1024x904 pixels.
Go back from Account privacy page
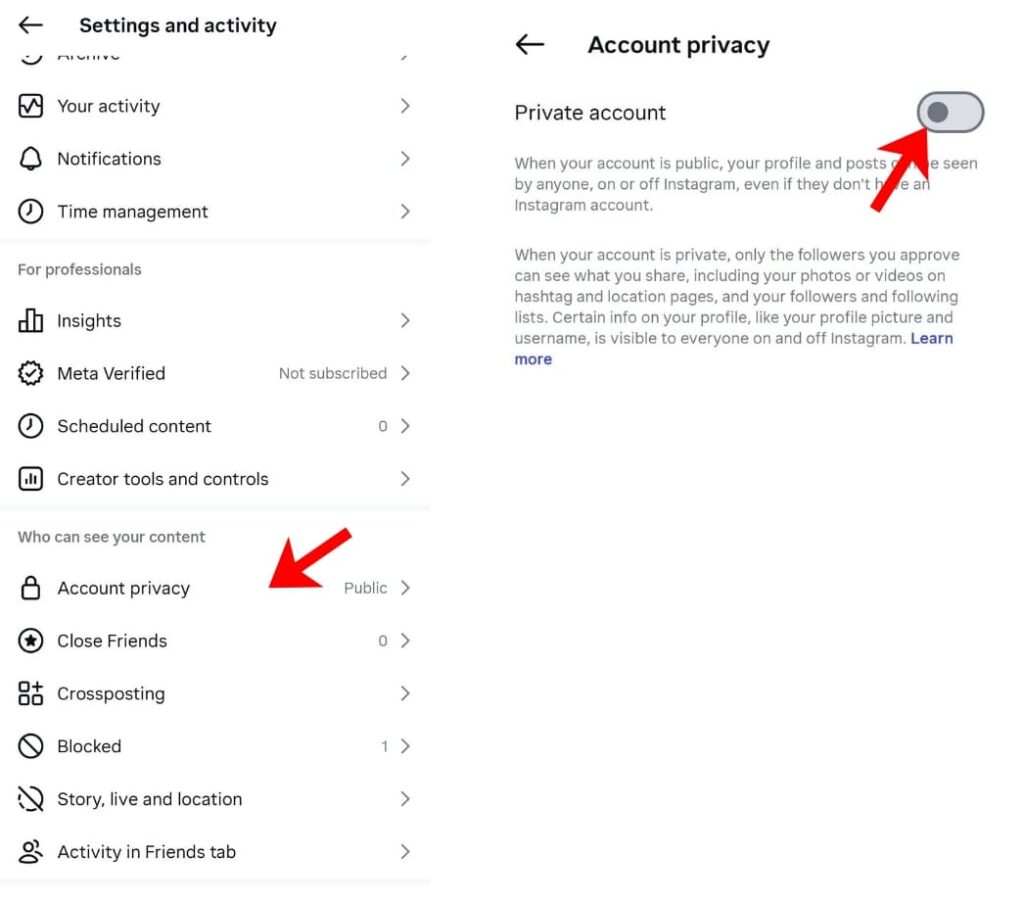pyautogui.click(x=530, y=45)
